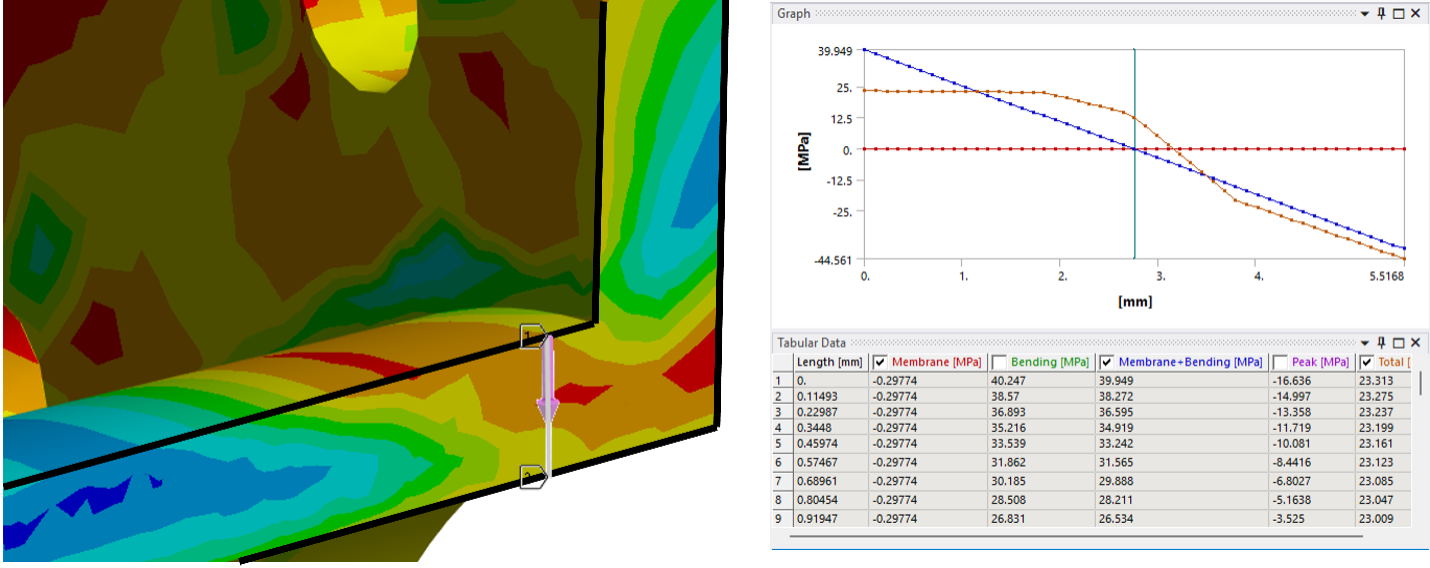The height and width of the screenshot is (568, 1430).
Task: Select Peak cell -10.081
Action: pyautogui.click(x=1311, y=443)
